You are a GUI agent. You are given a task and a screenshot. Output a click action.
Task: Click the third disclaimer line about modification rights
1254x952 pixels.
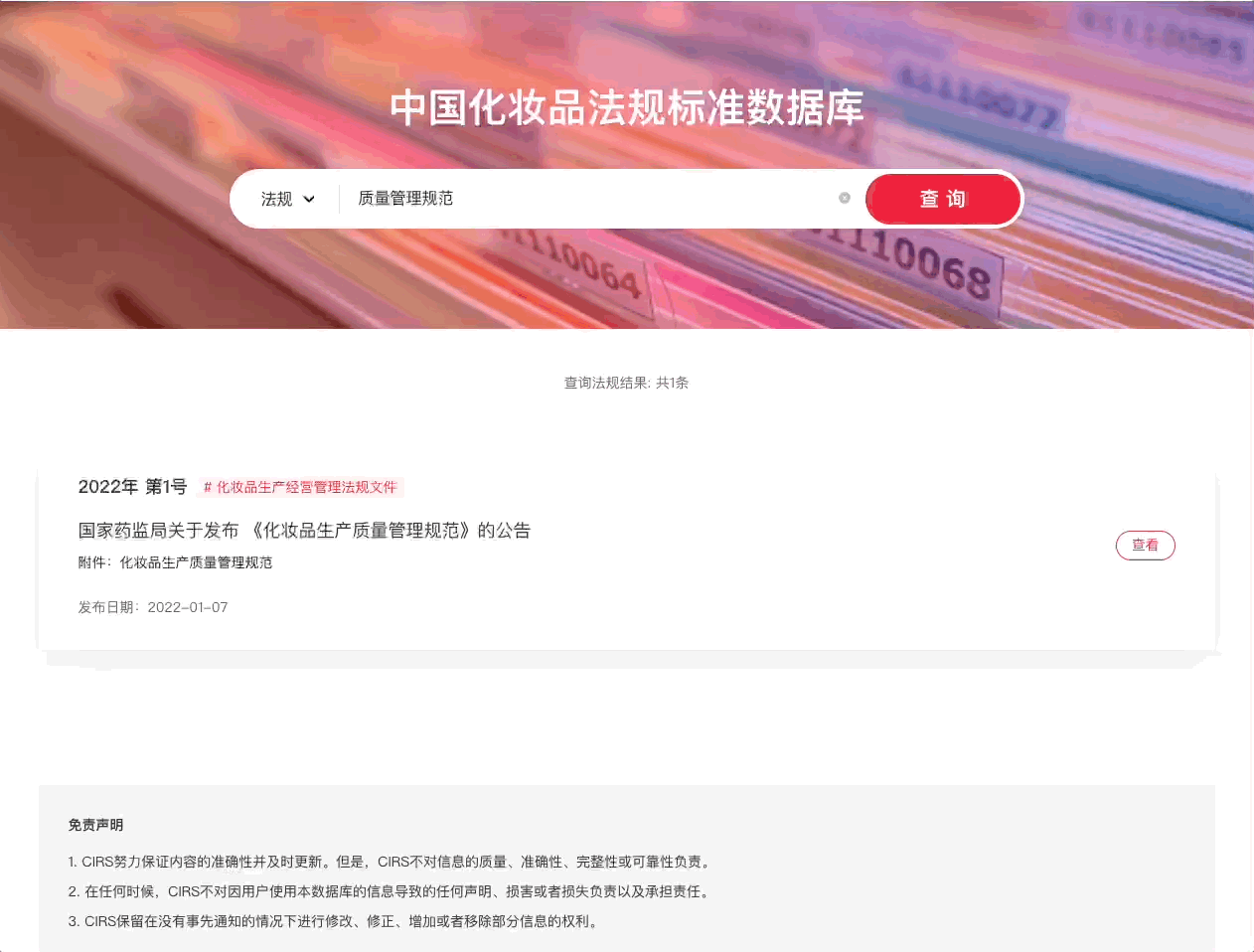pos(335,921)
